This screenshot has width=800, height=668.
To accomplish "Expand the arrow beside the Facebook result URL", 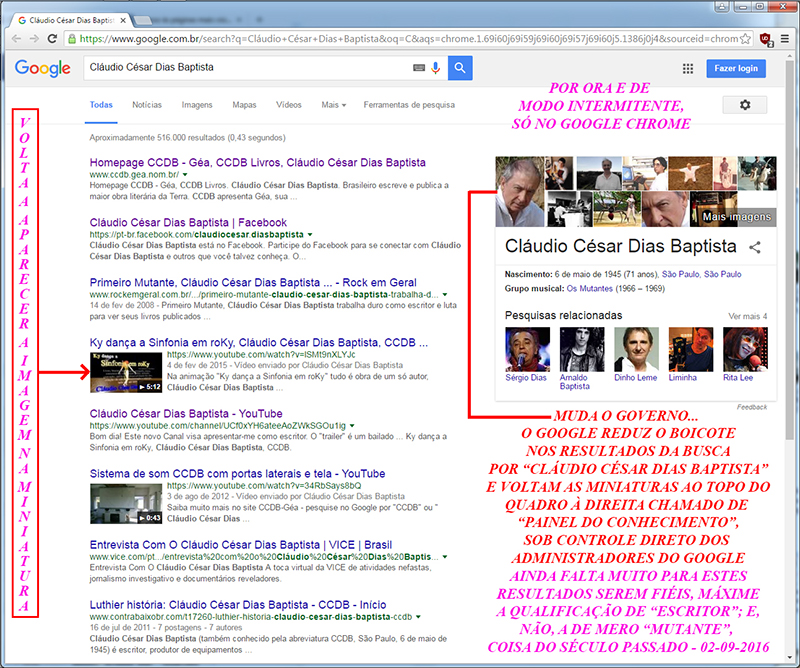I will (310, 234).
